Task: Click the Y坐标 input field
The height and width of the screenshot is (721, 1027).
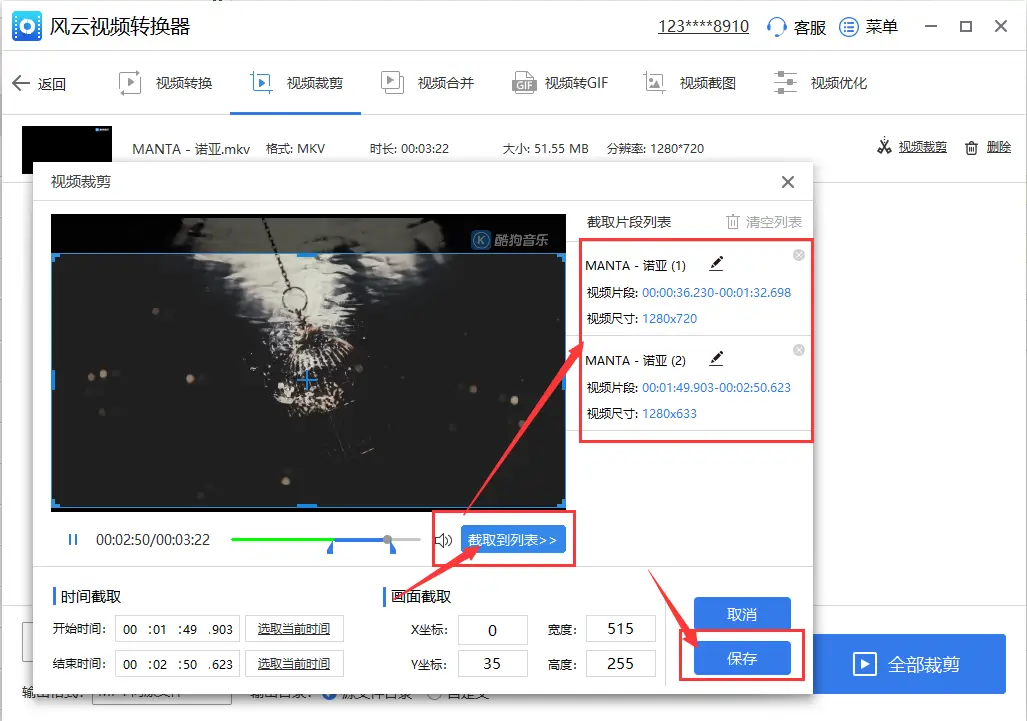Action: (493, 664)
